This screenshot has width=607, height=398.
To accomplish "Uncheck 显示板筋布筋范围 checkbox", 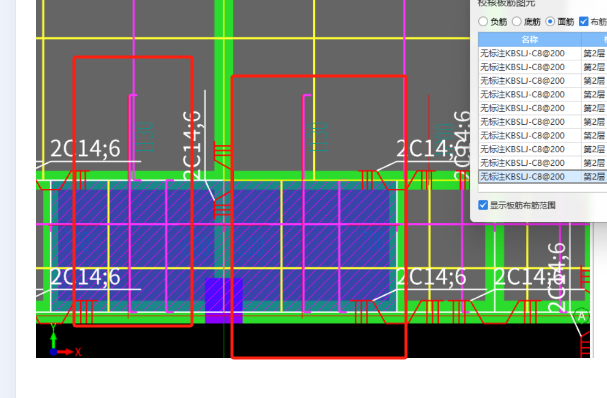I will (483, 205).
